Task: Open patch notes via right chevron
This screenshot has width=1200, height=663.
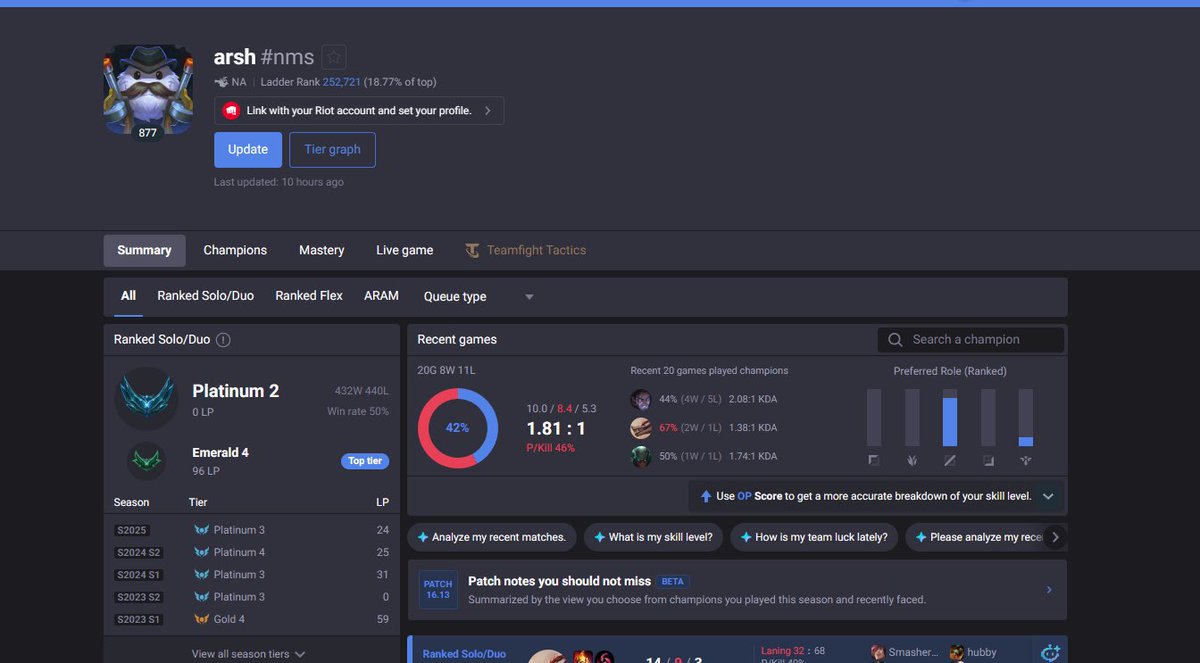Action: point(1049,590)
